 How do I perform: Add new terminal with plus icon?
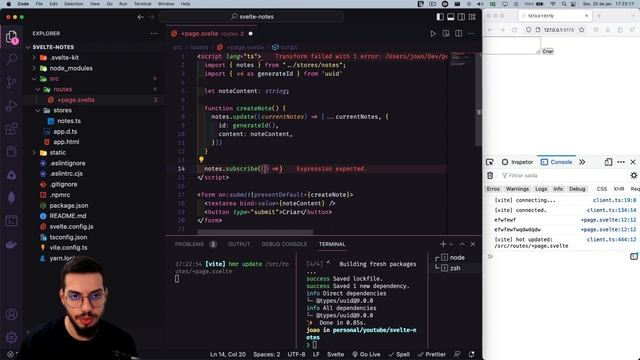(x=443, y=244)
